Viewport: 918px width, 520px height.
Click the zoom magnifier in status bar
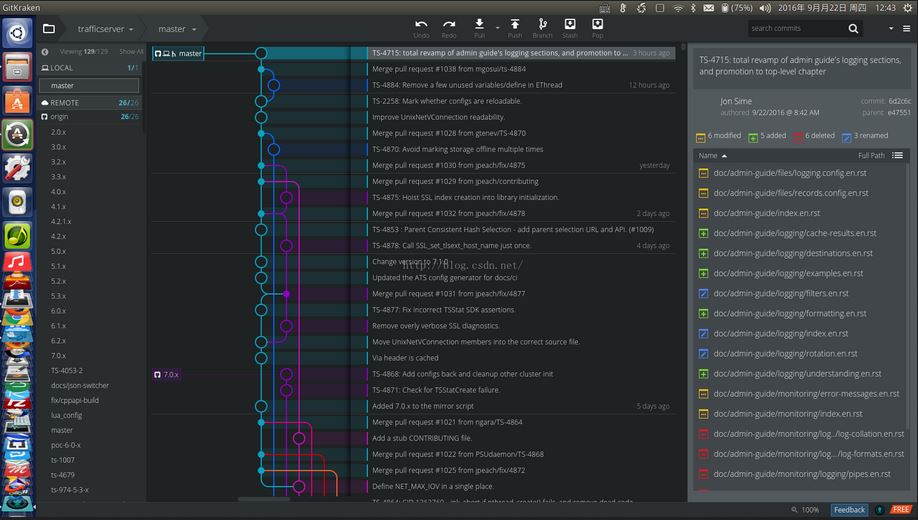click(x=794, y=509)
